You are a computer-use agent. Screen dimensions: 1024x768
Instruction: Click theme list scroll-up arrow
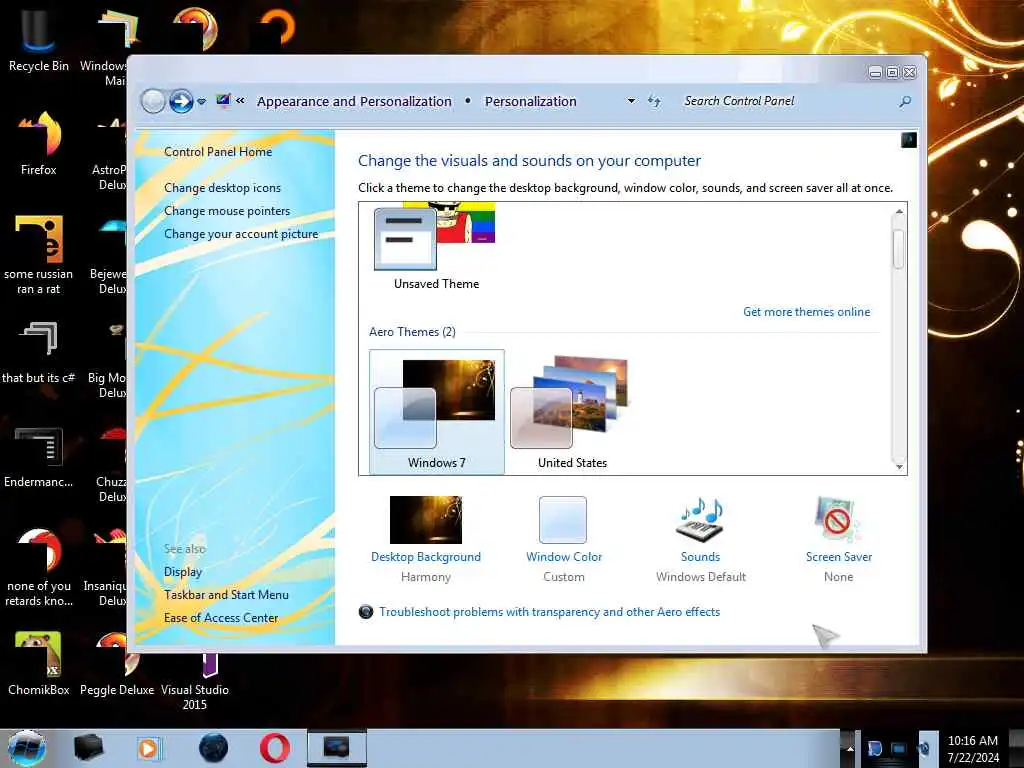899,211
